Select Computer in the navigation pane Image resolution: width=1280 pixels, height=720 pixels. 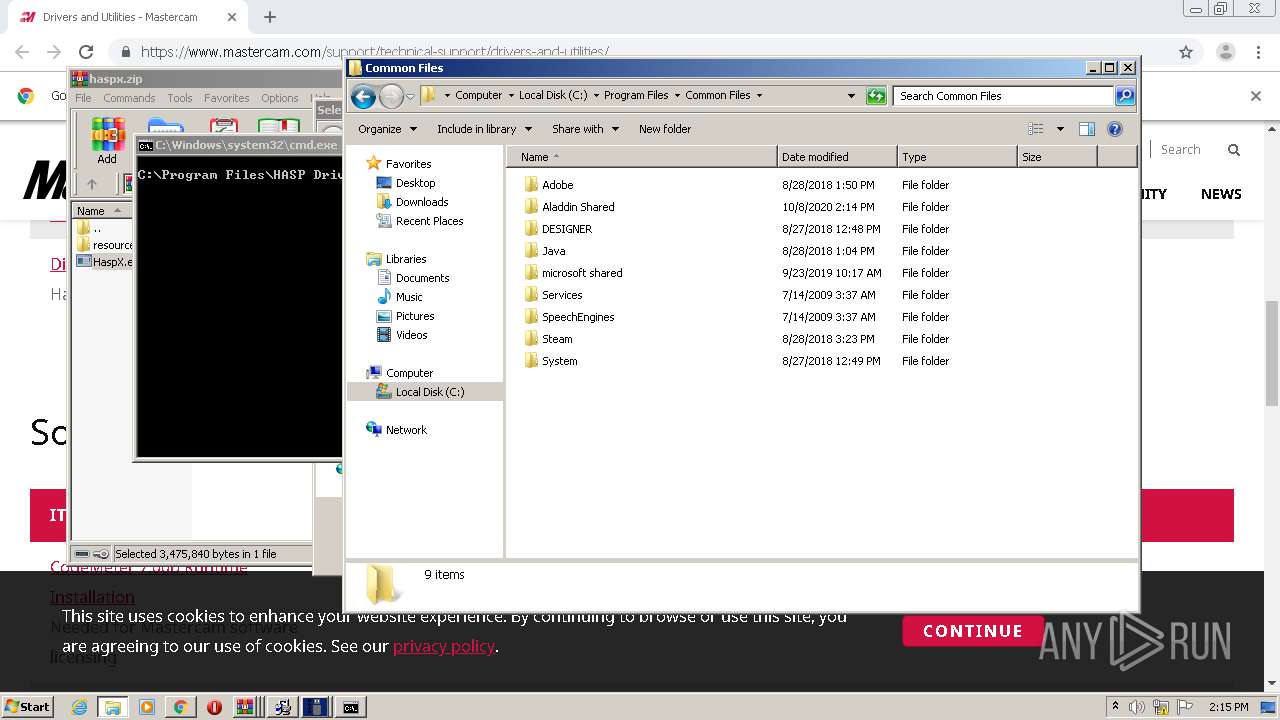pyautogui.click(x=409, y=373)
